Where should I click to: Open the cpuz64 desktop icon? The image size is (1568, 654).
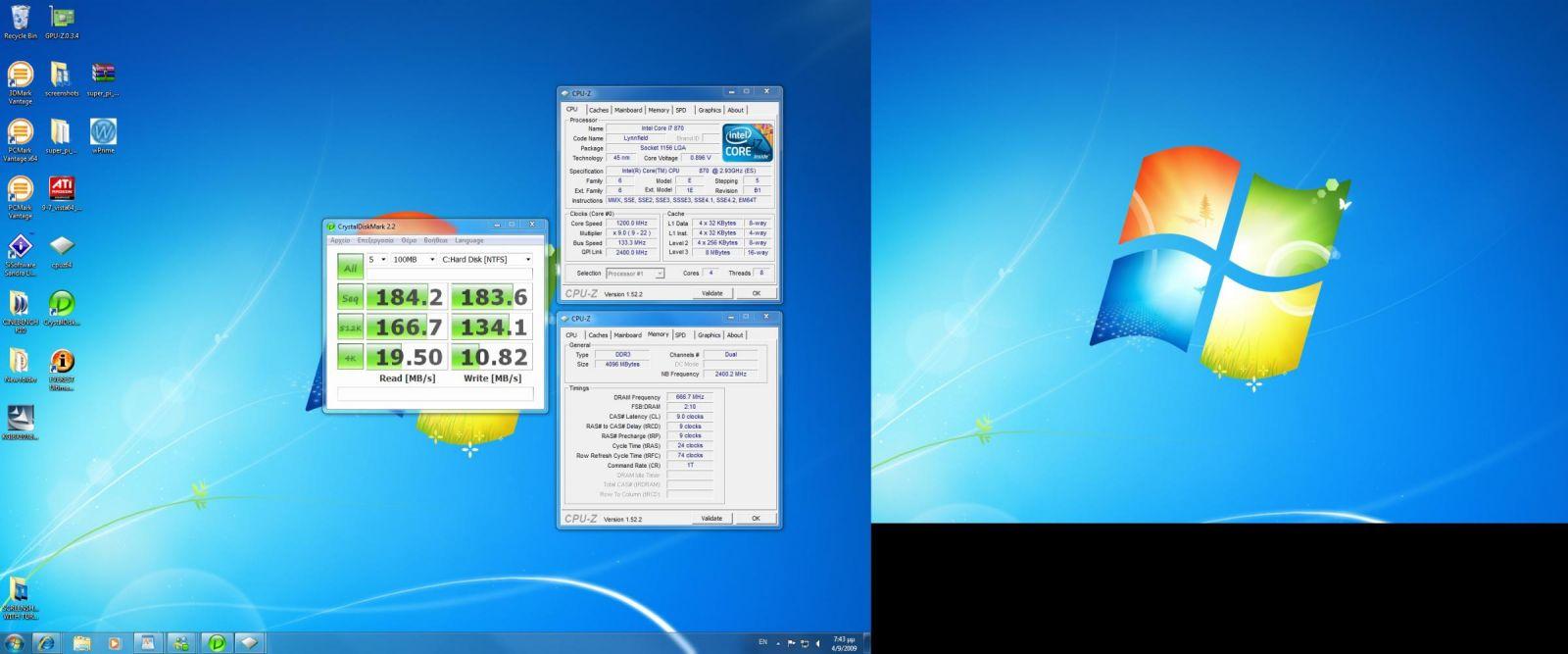tap(61, 251)
